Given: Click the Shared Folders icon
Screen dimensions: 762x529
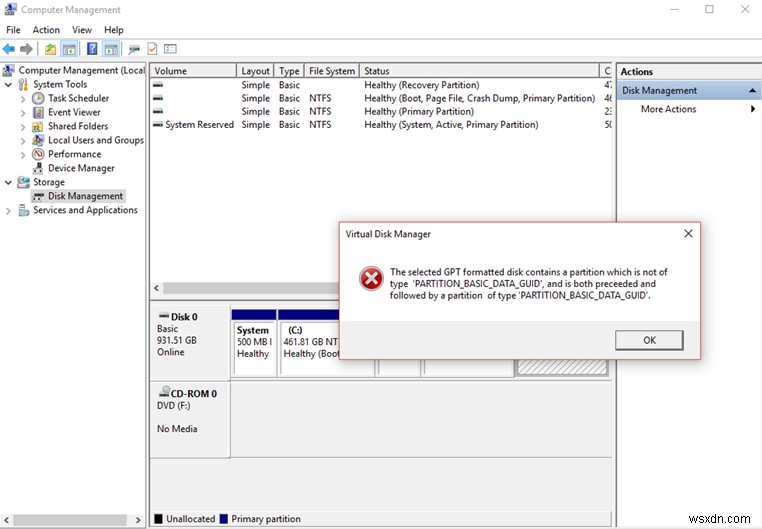Looking at the screenshot, I should [37, 126].
